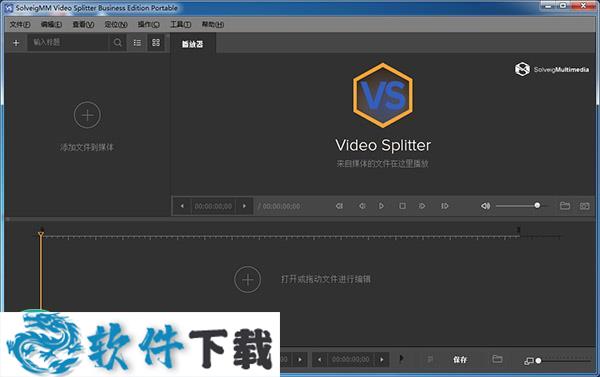The width and height of the screenshot is (600, 377).
Task: Open the 查看(V) menu
Action: pyautogui.click(x=83, y=24)
